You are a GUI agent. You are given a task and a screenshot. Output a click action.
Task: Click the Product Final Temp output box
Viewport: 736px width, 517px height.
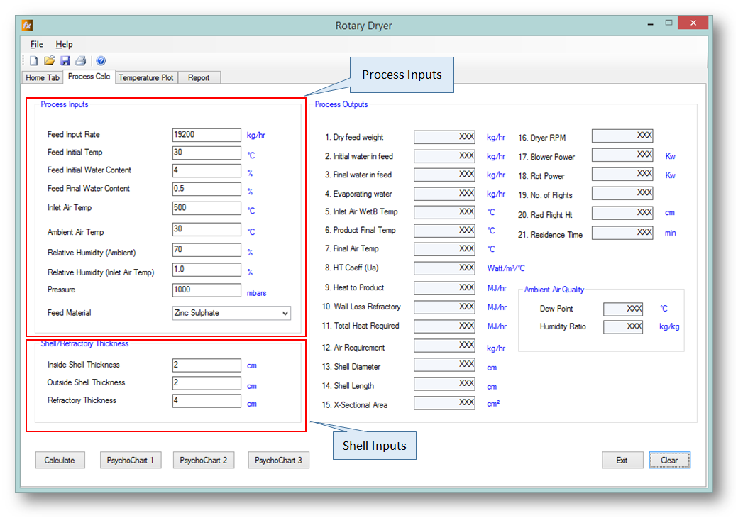445,230
